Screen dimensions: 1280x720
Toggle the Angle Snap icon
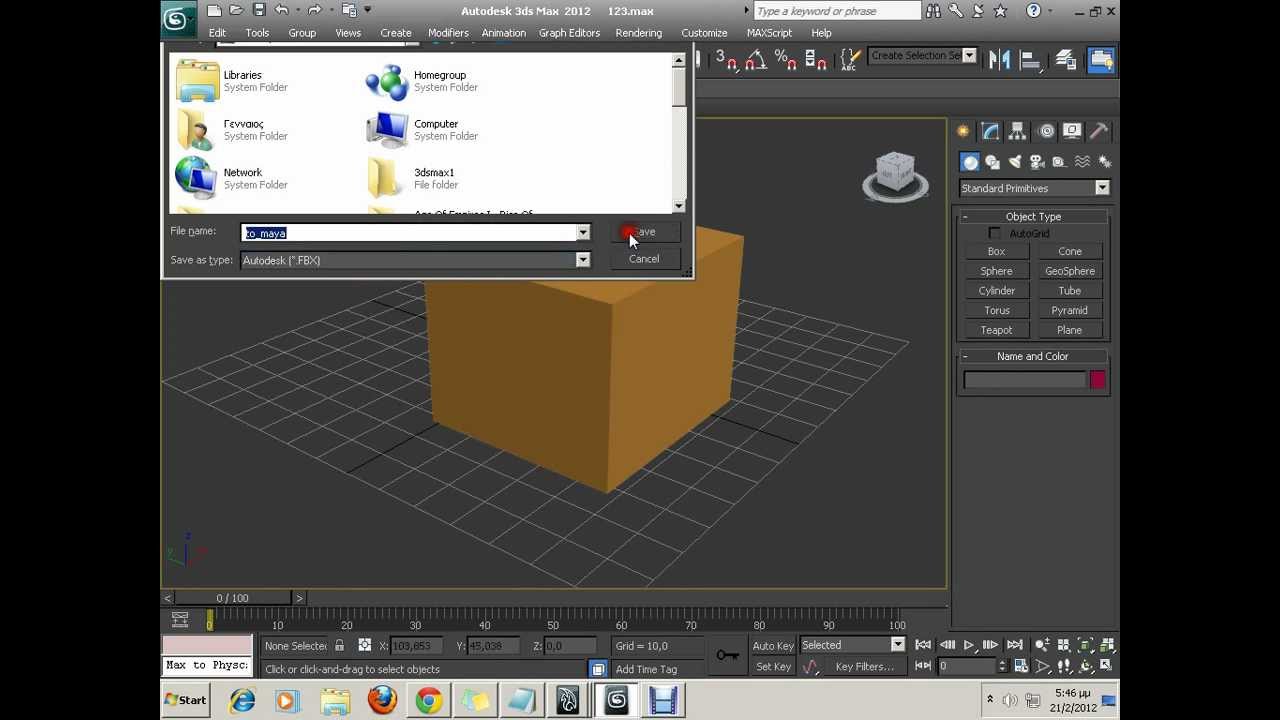755,60
